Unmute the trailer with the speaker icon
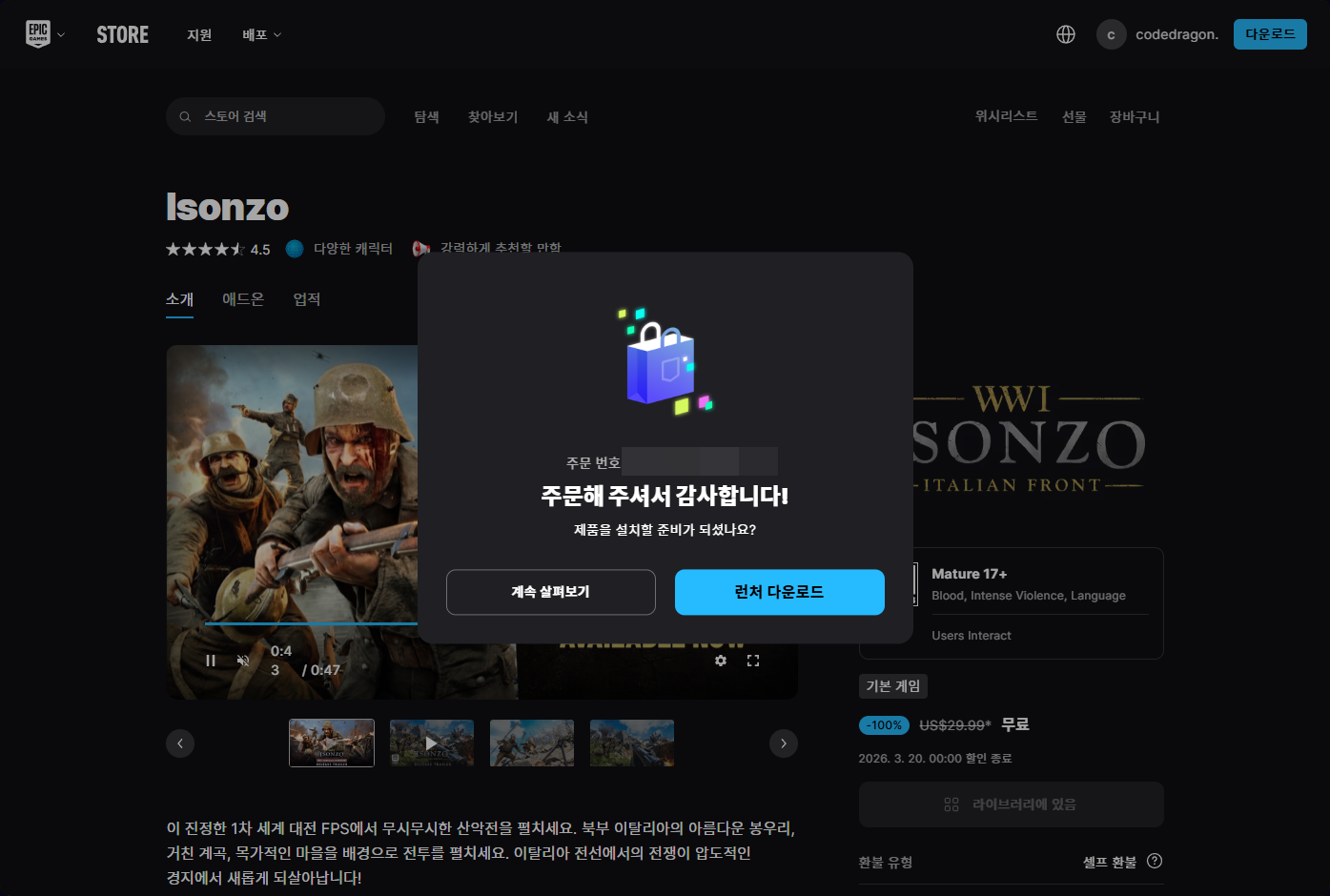Image resolution: width=1330 pixels, height=896 pixels. (243, 661)
